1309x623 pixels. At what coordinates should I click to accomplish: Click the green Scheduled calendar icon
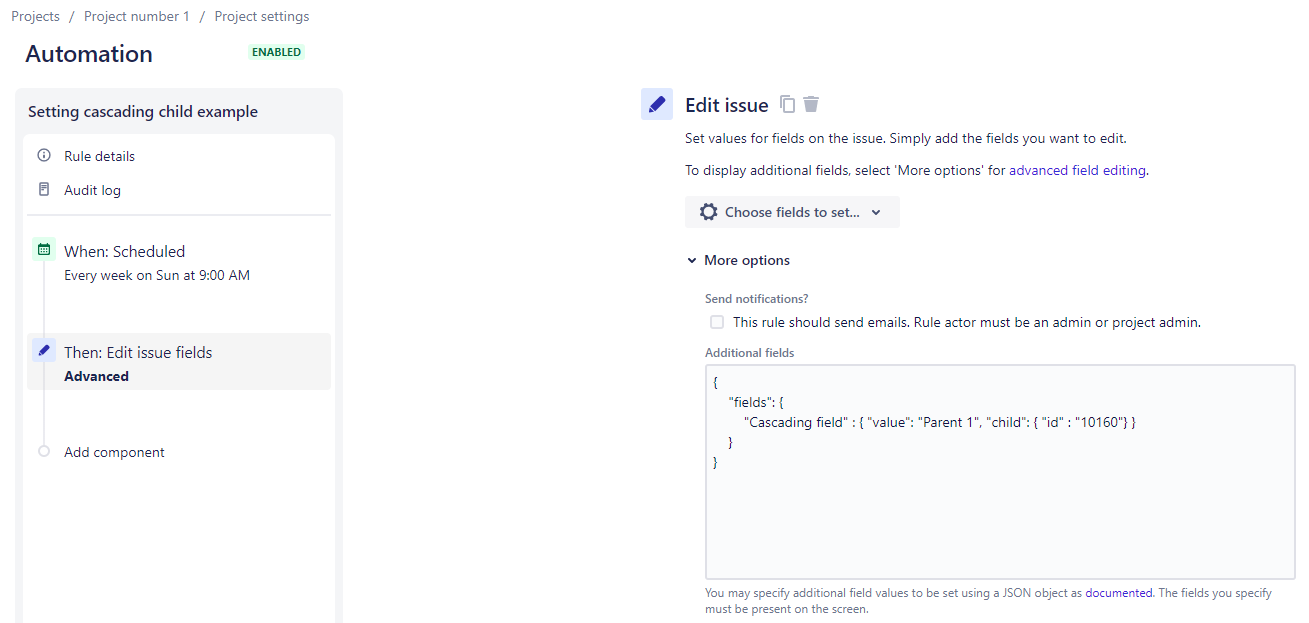[x=43, y=249]
